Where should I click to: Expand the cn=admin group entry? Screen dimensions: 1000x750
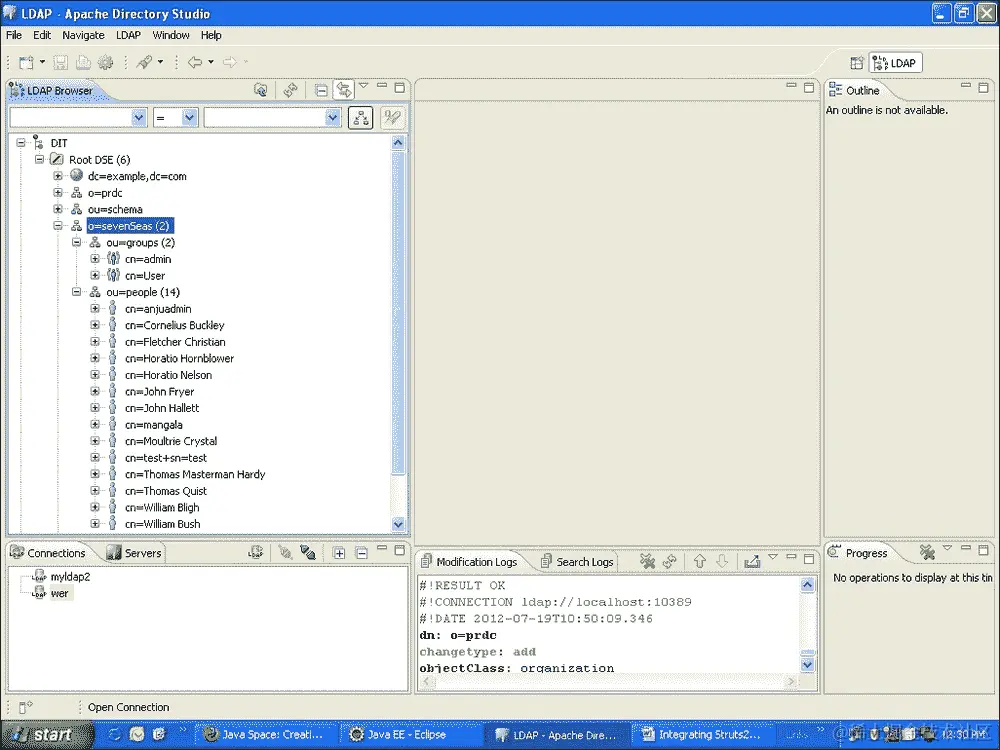[95, 259]
